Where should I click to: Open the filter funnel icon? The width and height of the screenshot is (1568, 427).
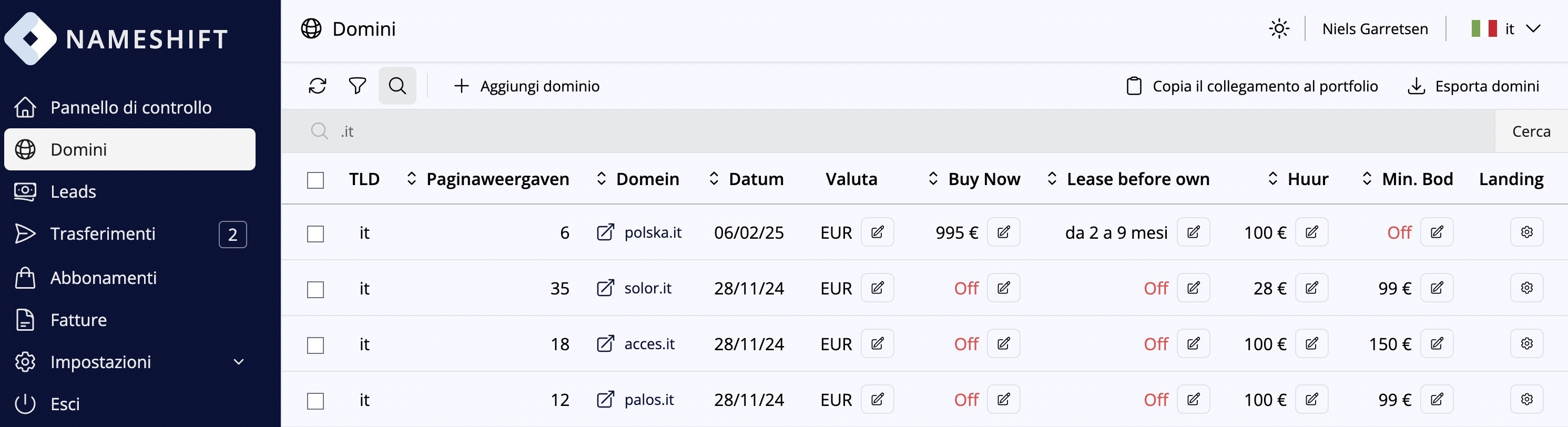tap(358, 86)
